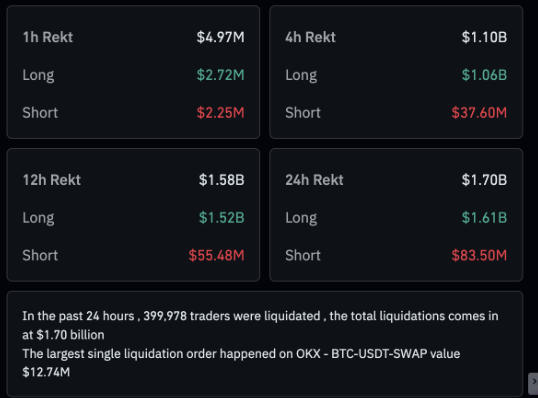Select the 4h Short value $37.60M
The height and width of the screenshot is (398, 538).
pyautogui.click(x=479, y=113)
